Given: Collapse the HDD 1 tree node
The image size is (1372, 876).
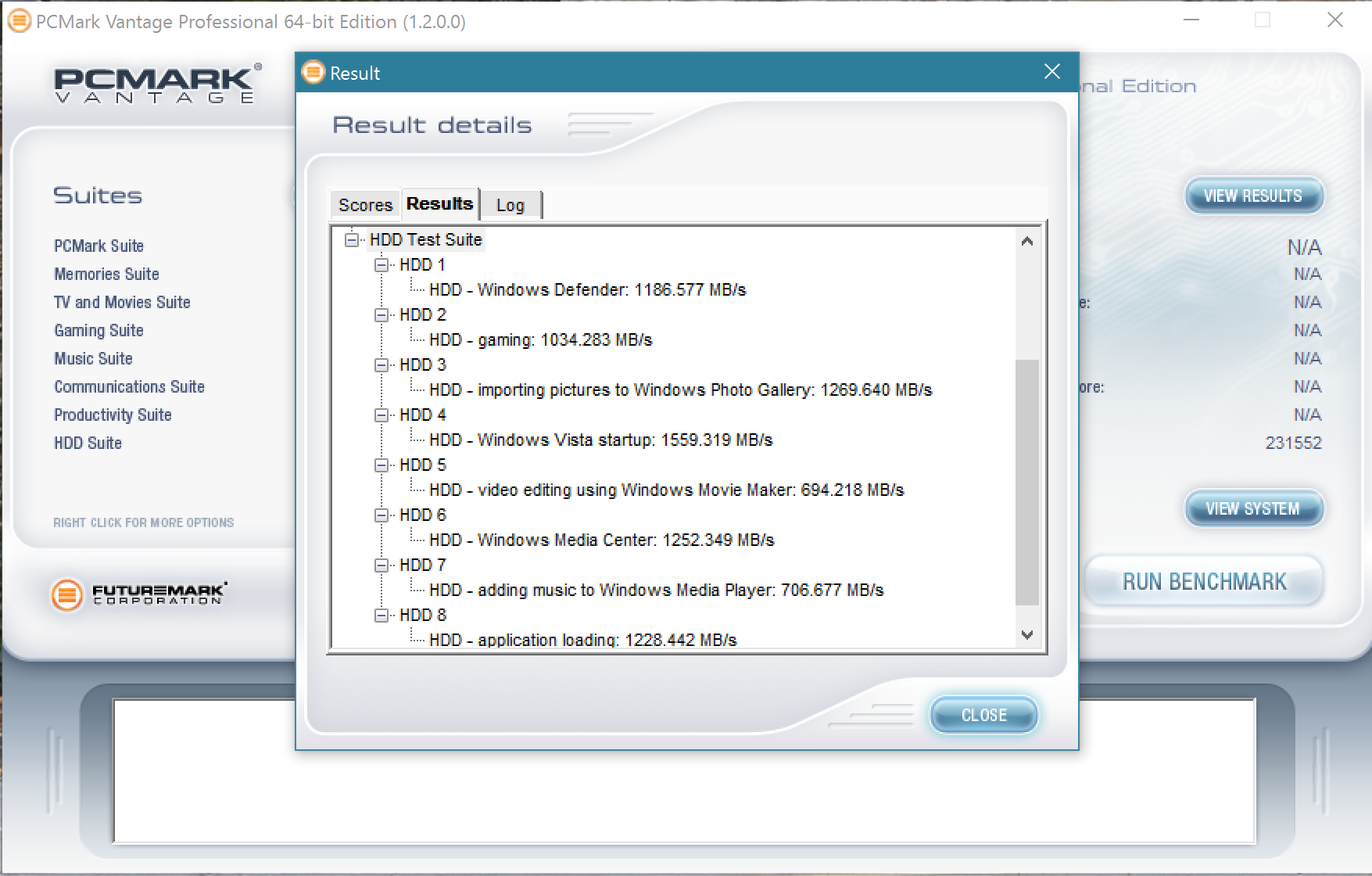Looking at the screenshot, I should [382, 265].
